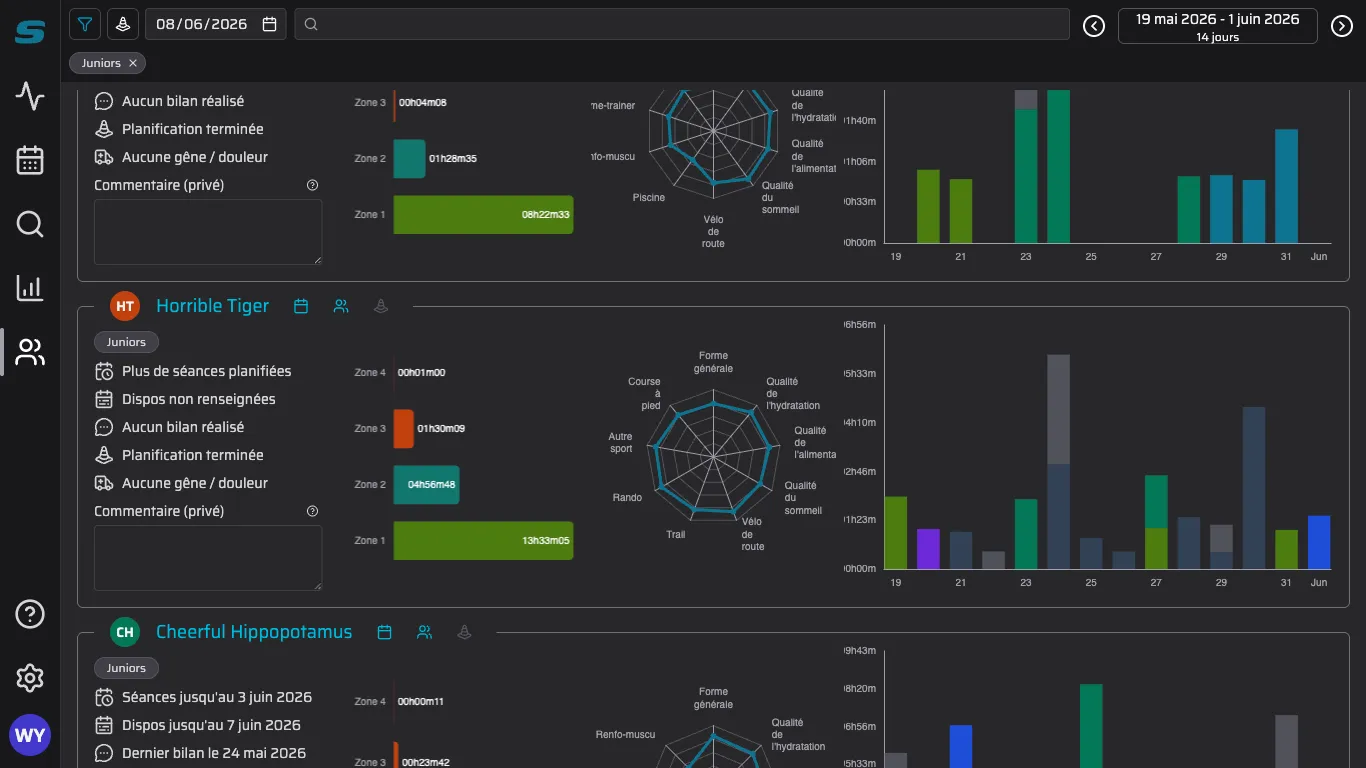
Task: Click the top search bar
Action: coord(682,24)
